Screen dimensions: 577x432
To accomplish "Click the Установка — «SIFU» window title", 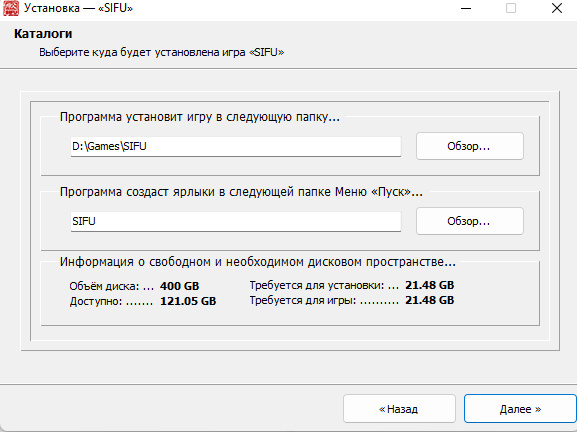I will 78,8.
